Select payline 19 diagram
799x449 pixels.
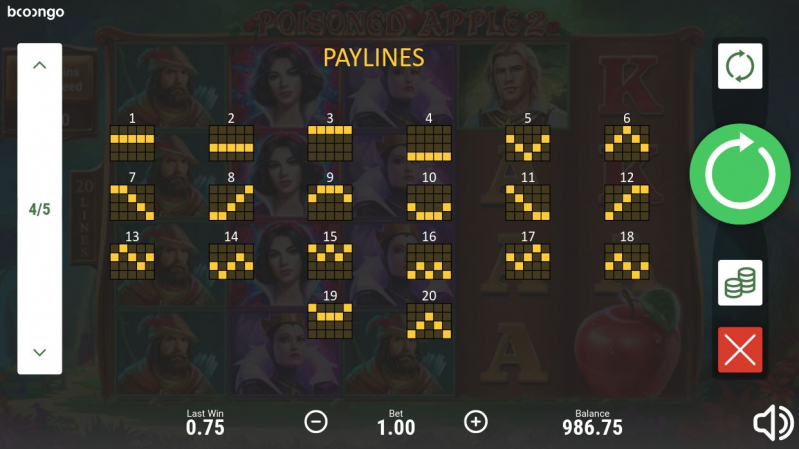click(330, 321)
